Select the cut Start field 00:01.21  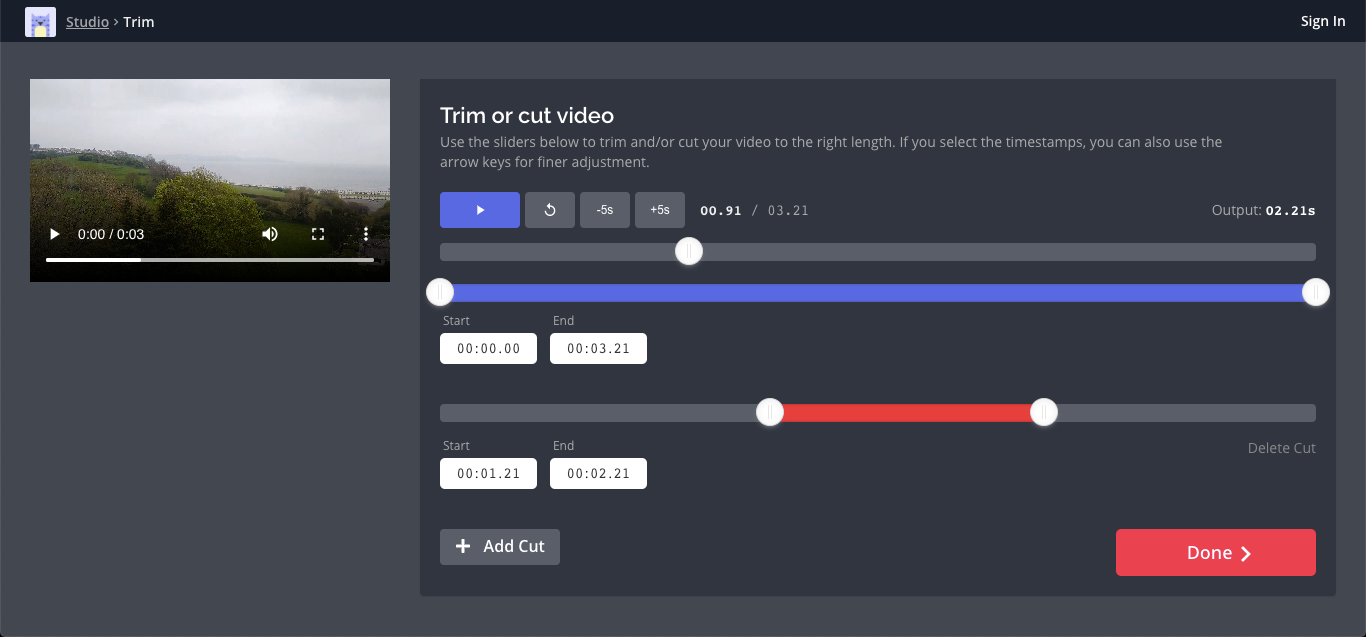click(x=488, y=474)
